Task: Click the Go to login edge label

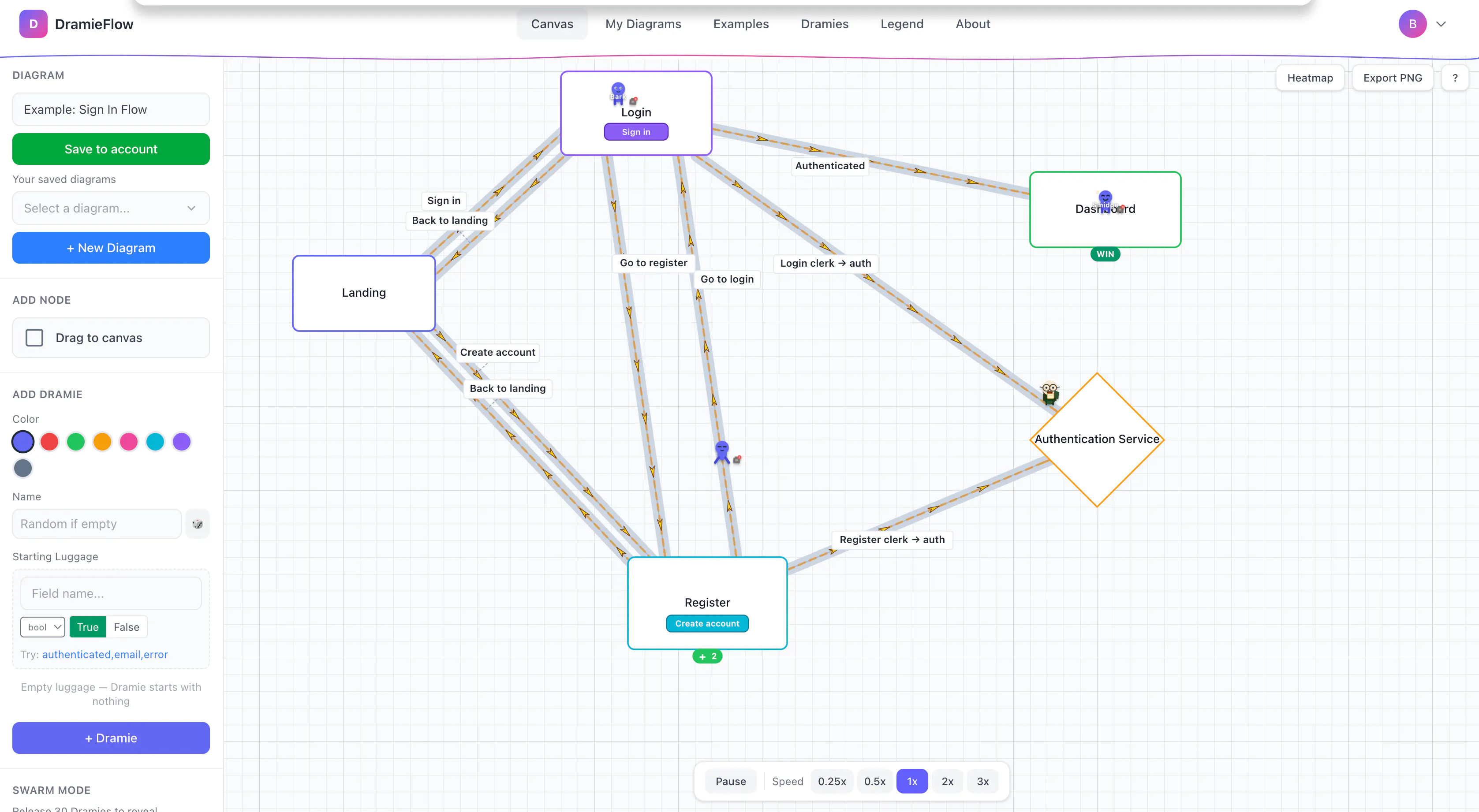Action: (x=727, y=279)
